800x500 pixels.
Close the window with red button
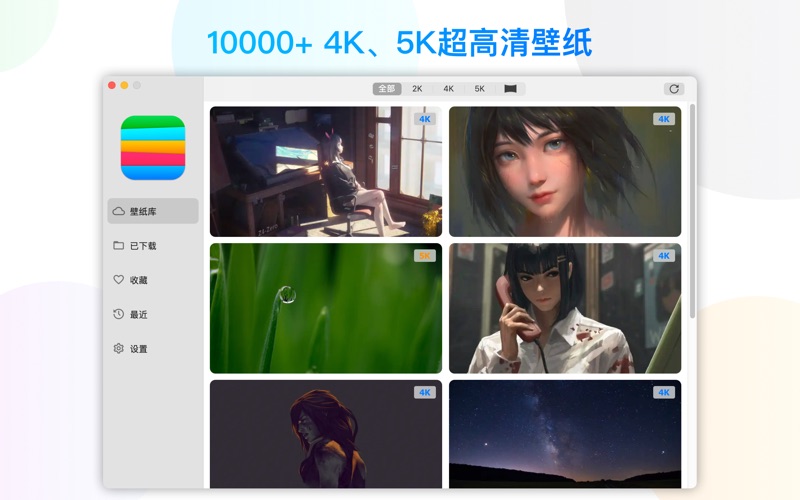pos(112,85)
